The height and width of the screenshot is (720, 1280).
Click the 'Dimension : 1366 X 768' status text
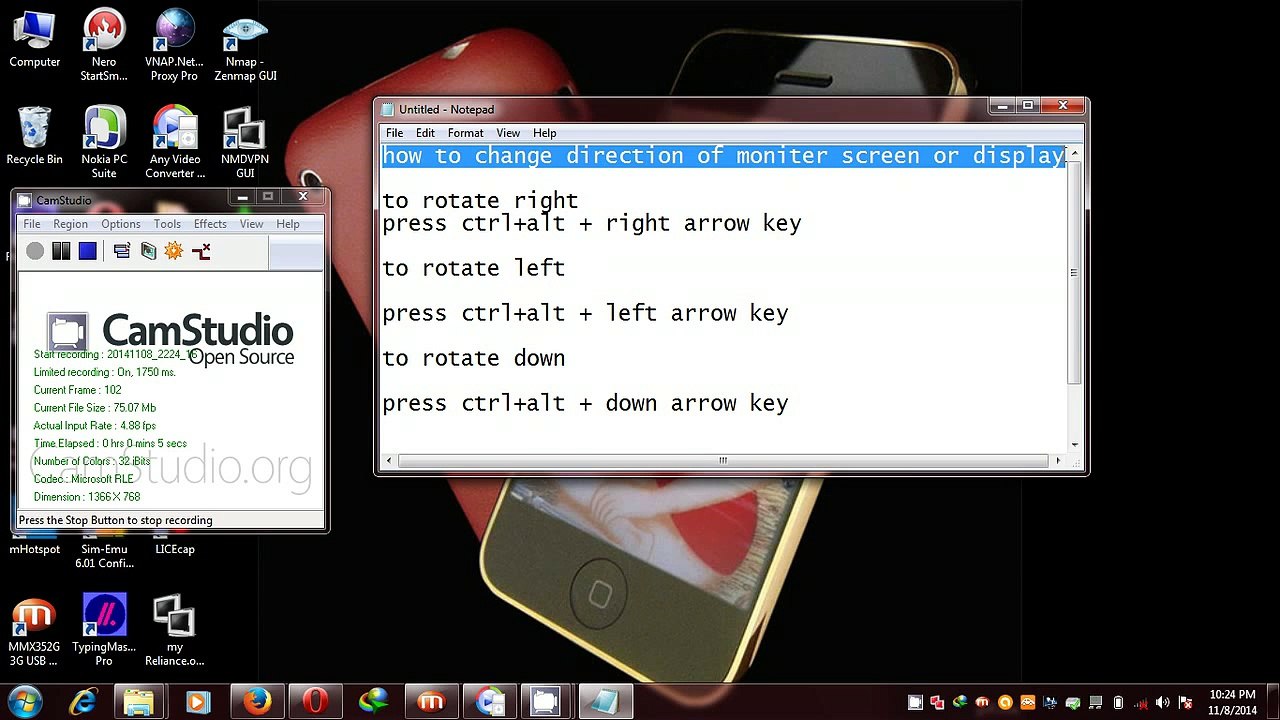point(87,497)
